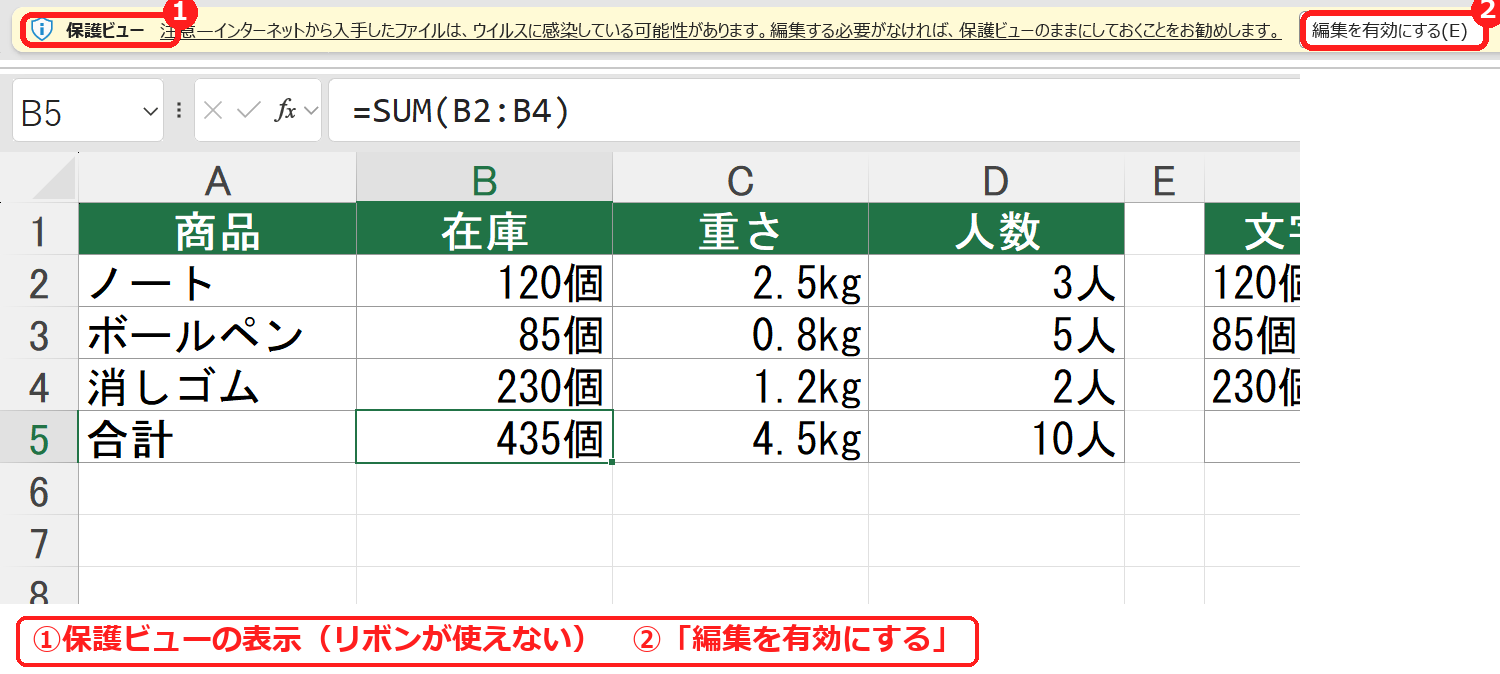Select row 5 header
This screenshot has height=674, width=1500.
click(39, 437)
